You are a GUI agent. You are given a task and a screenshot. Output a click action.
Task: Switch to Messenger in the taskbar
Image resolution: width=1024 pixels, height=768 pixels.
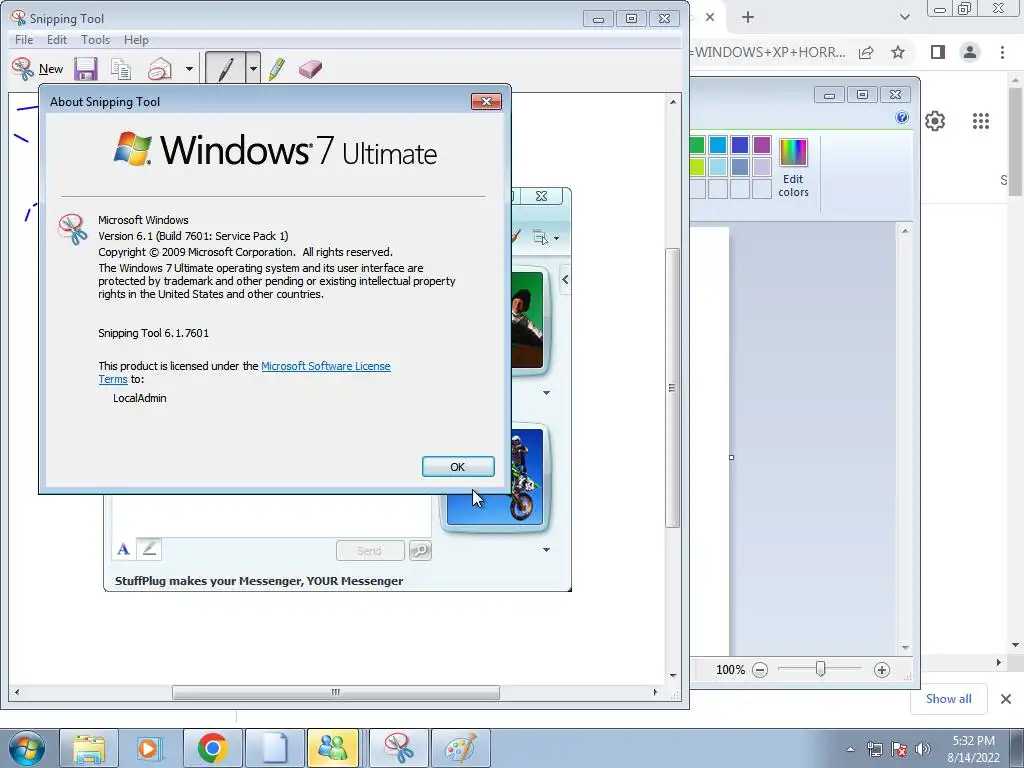[x=334, y=748]
